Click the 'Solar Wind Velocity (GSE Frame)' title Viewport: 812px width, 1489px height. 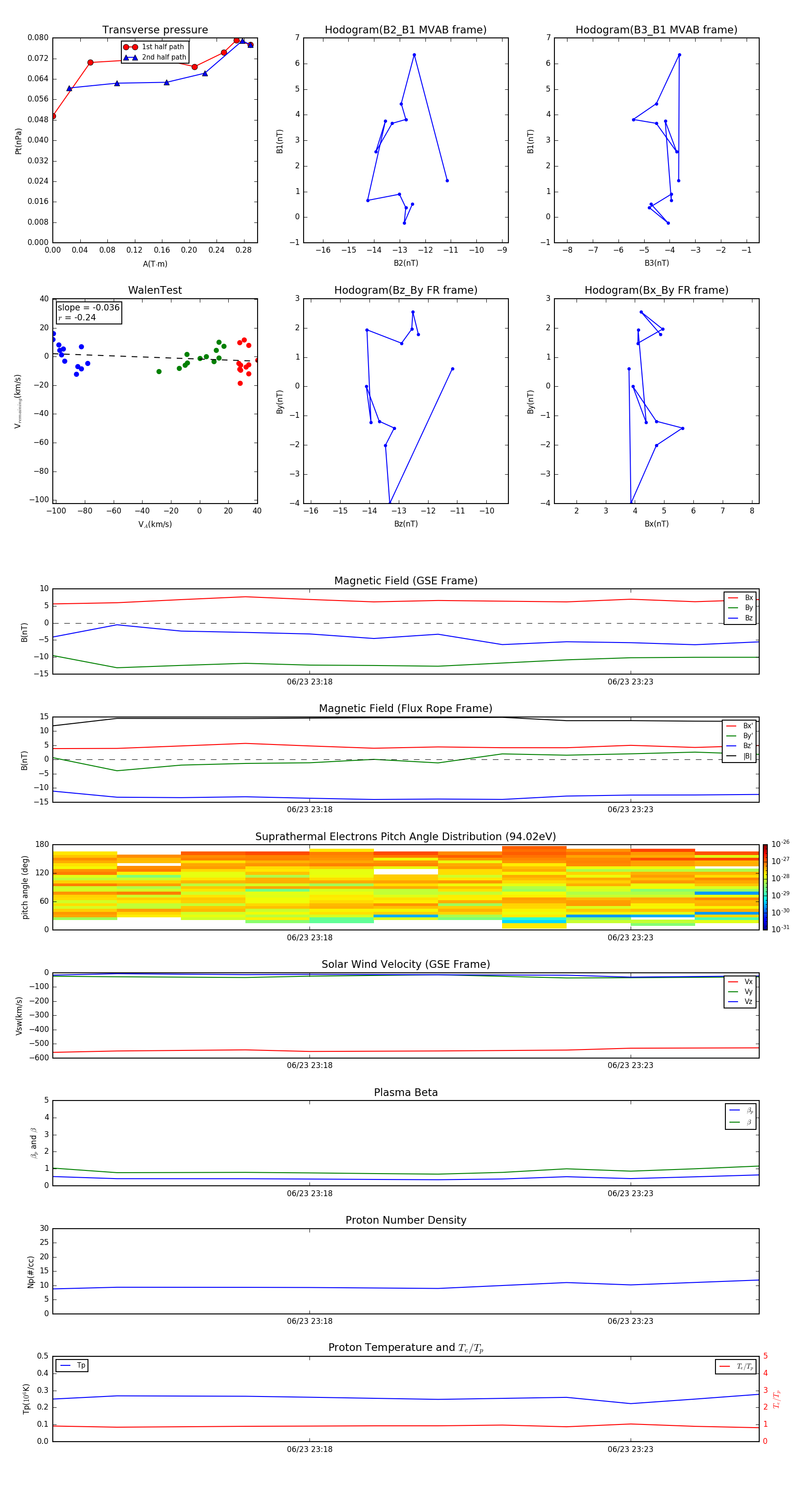click(406, 964)
